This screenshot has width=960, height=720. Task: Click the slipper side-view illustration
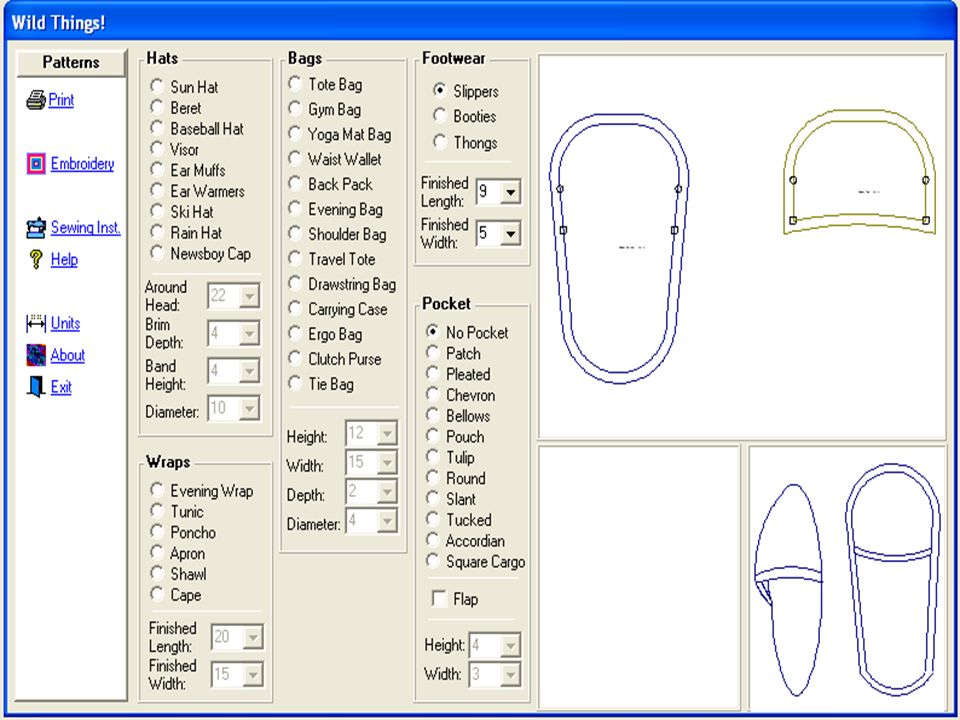(x=789, y=590)
